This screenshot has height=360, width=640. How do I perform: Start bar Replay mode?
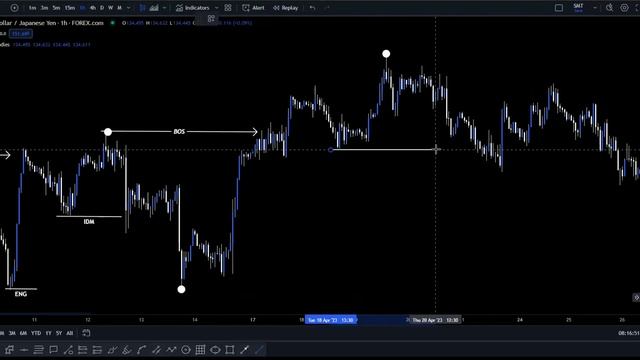tap(285, 8)
